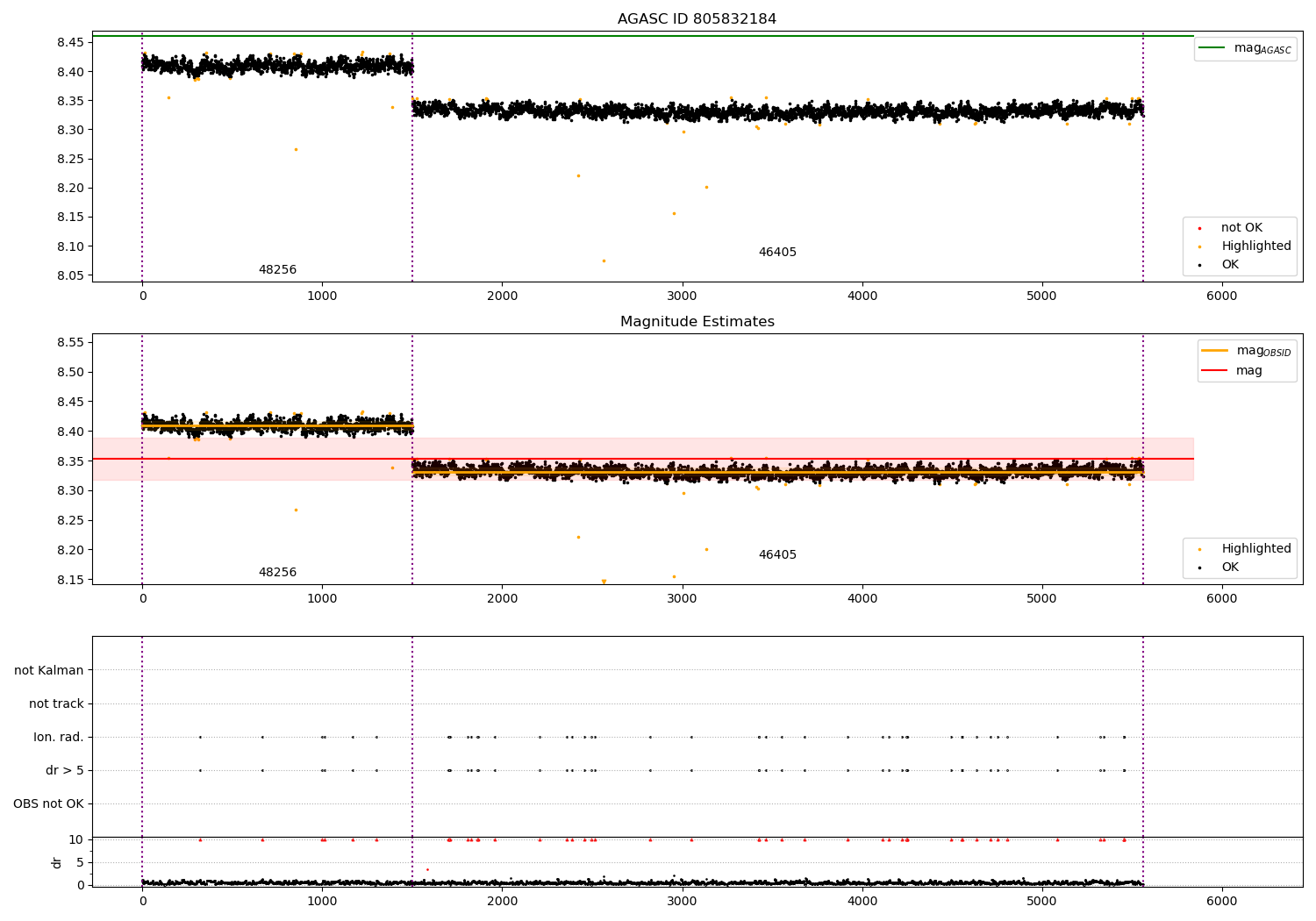1316x921 pixels.
Task: Click the green mag AGASC line in the top plot
Action: pos(642,36)
